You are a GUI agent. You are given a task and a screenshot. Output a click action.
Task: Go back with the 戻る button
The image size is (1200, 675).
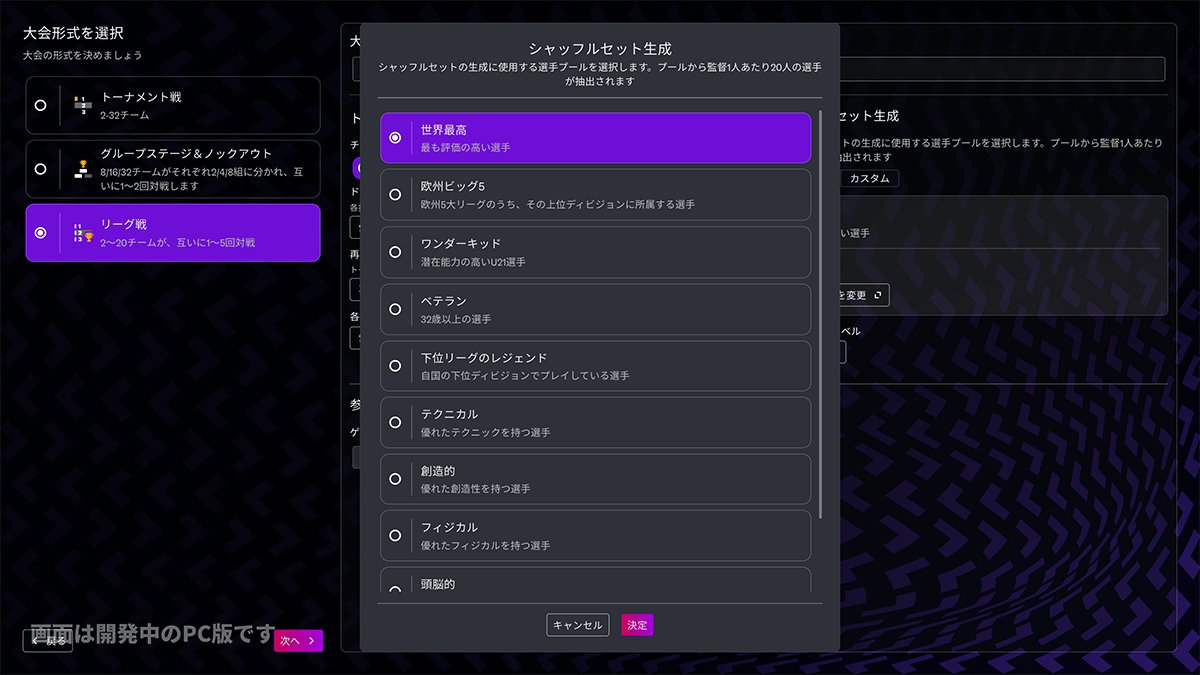click(48, 641)
